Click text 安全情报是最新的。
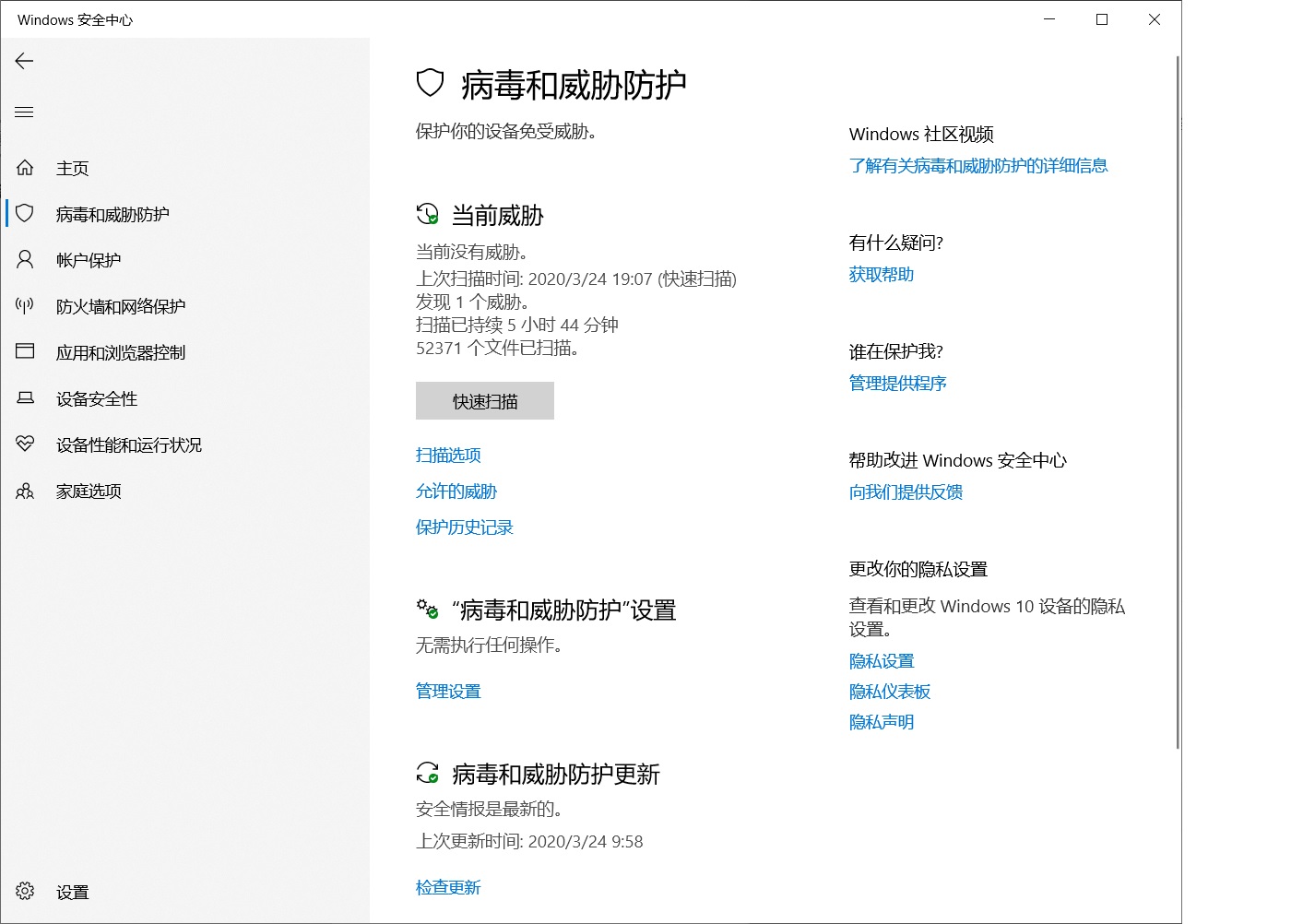 pyautogui.click(x=490, y=809)
